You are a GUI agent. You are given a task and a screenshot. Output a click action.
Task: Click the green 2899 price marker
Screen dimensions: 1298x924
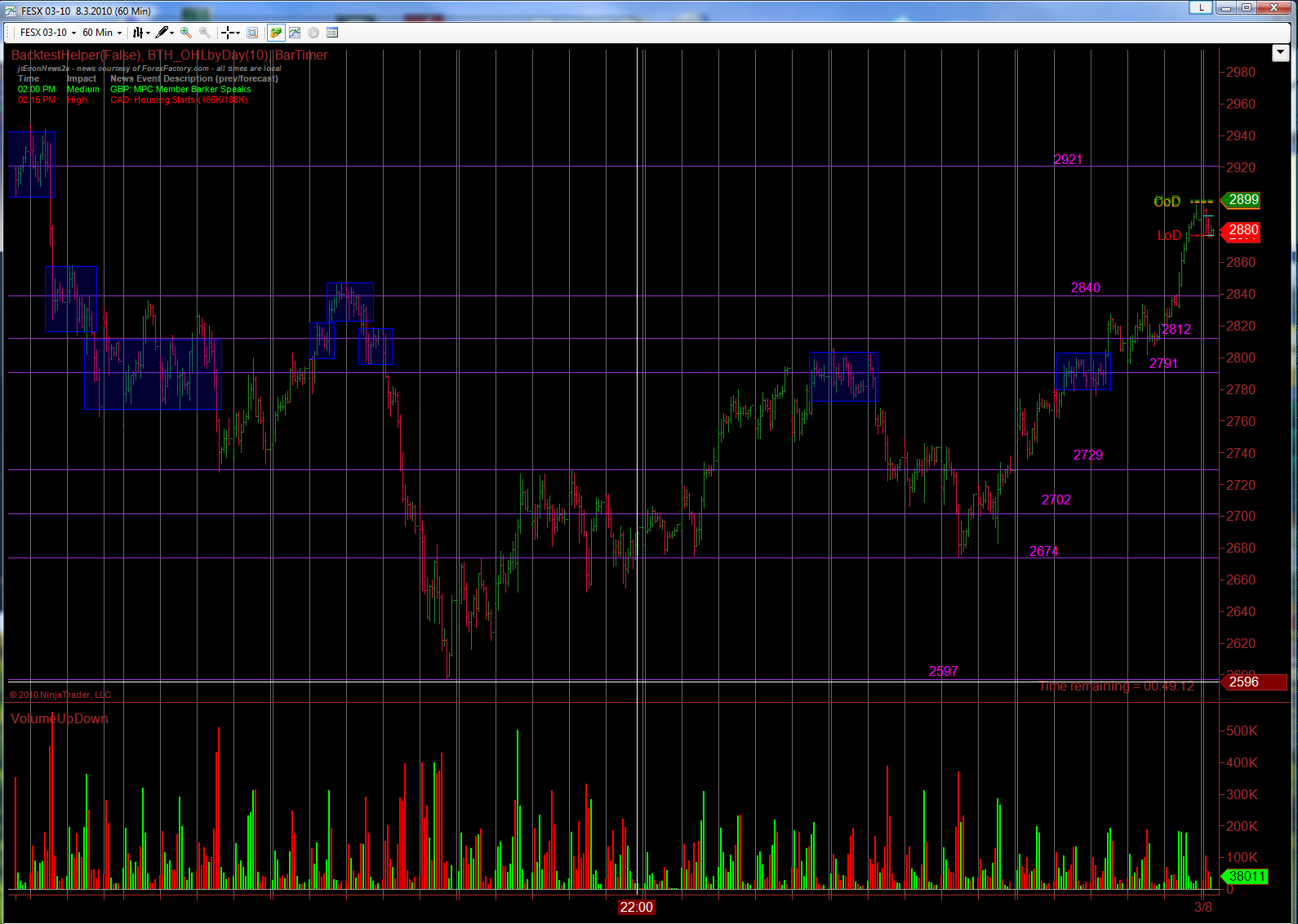[1242, 200]
